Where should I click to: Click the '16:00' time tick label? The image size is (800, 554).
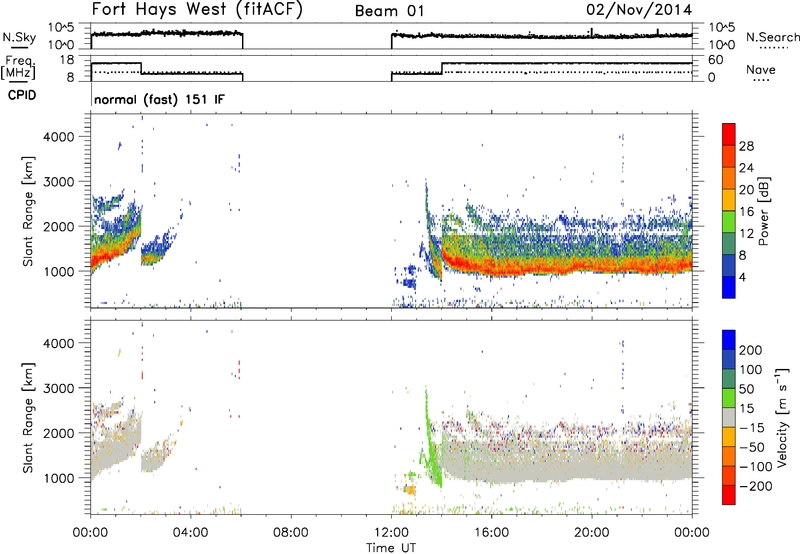pyautogui.click(x=491, y=533)
